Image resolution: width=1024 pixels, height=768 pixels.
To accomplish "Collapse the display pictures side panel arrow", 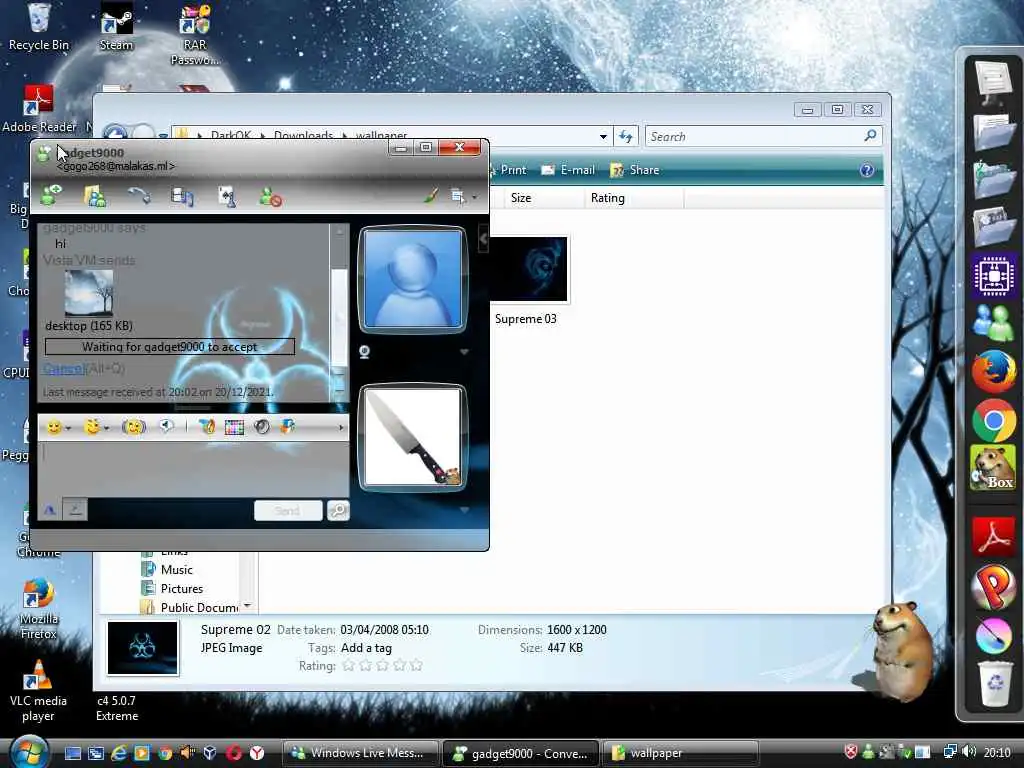I will click(483, 240).
